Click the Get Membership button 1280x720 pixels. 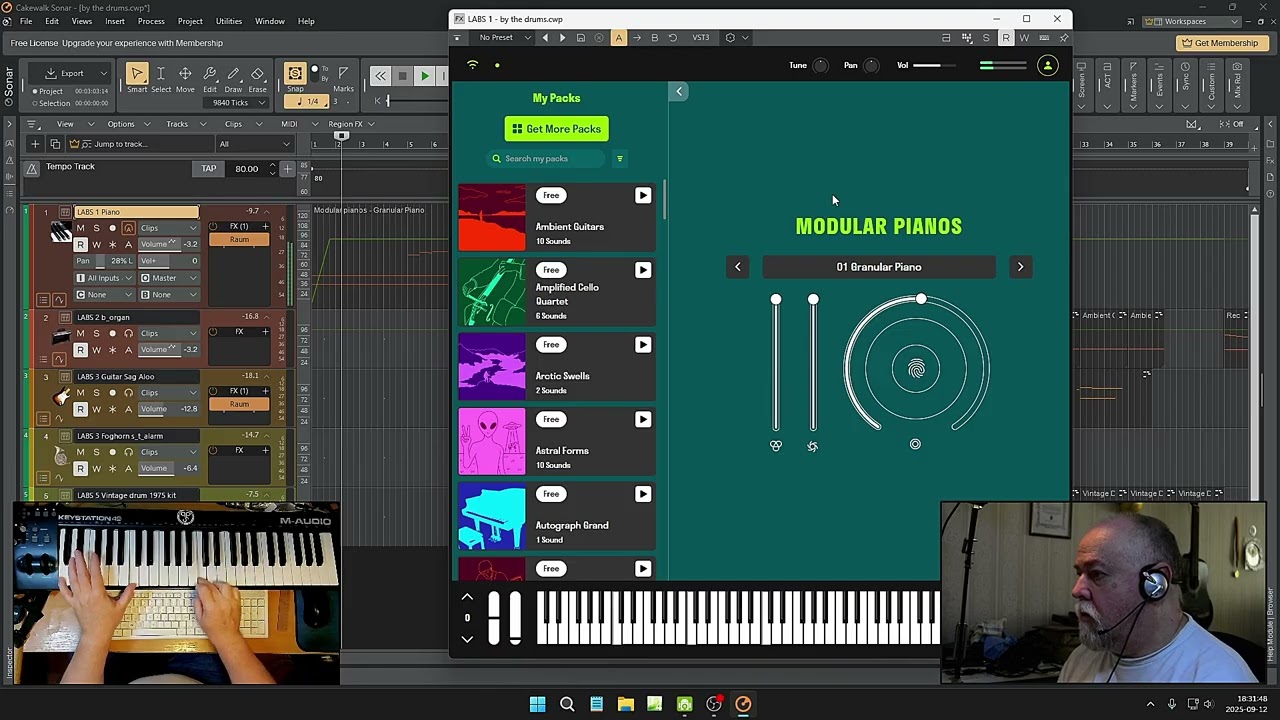pos(1220,43)
